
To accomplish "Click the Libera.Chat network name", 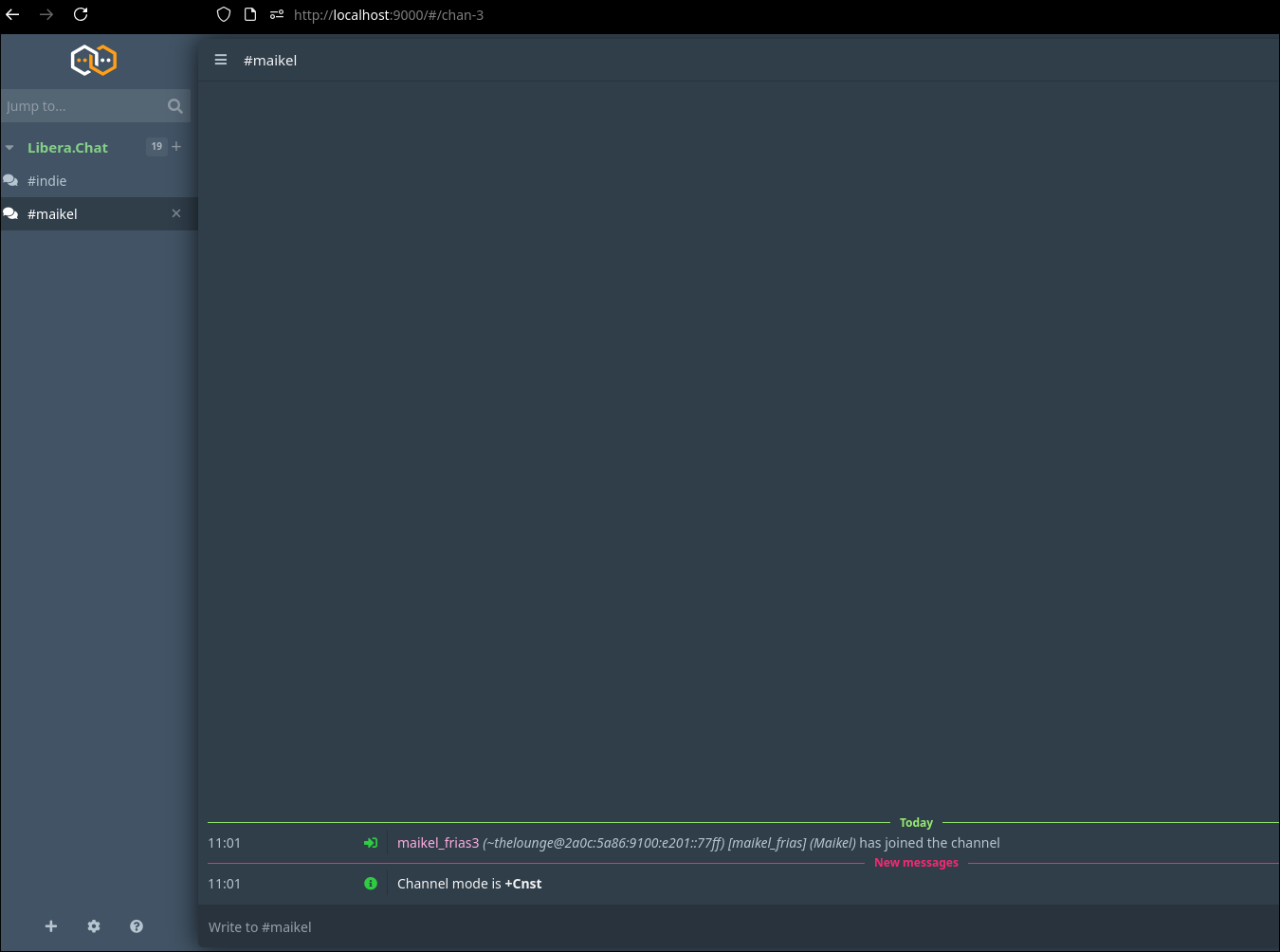I will pyautogui.click(x=67, y=148).
